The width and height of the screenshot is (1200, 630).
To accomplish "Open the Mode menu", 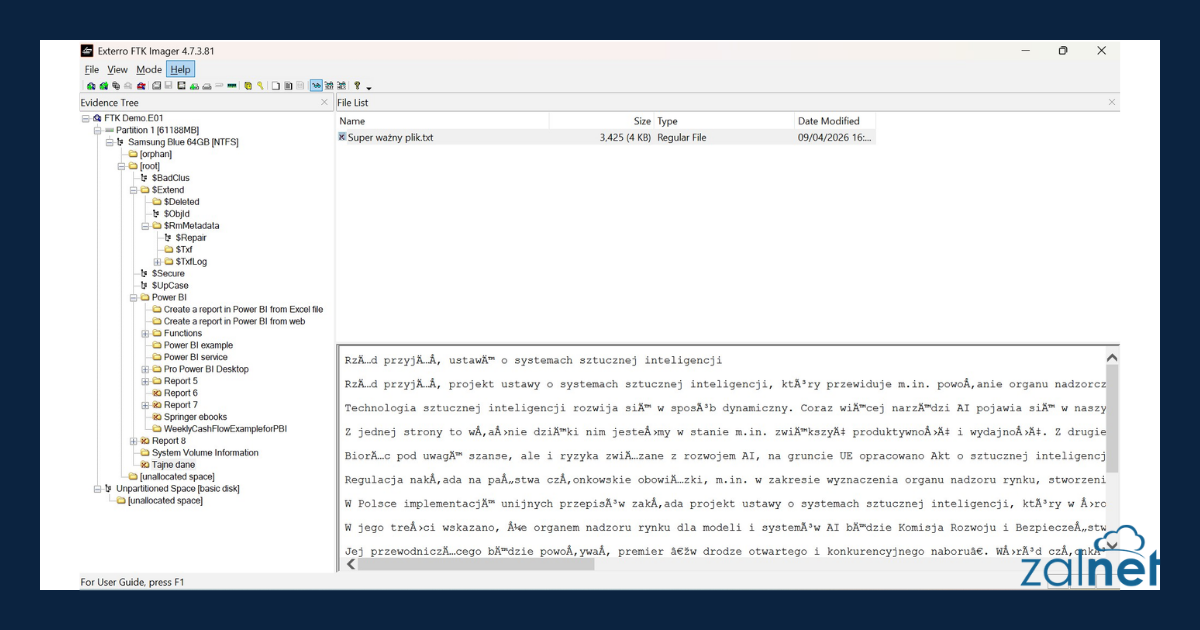I will click(149, 70).
